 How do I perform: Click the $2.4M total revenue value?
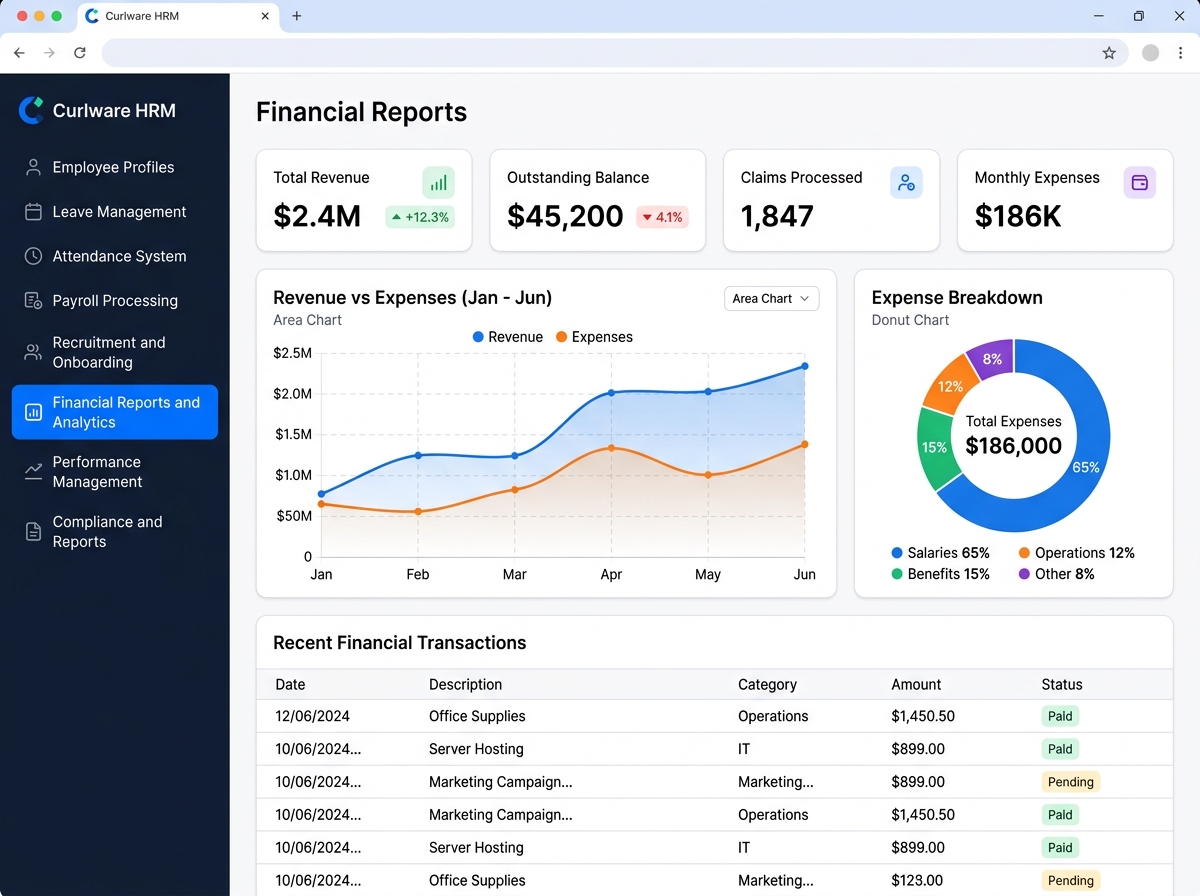coord(317,216)
